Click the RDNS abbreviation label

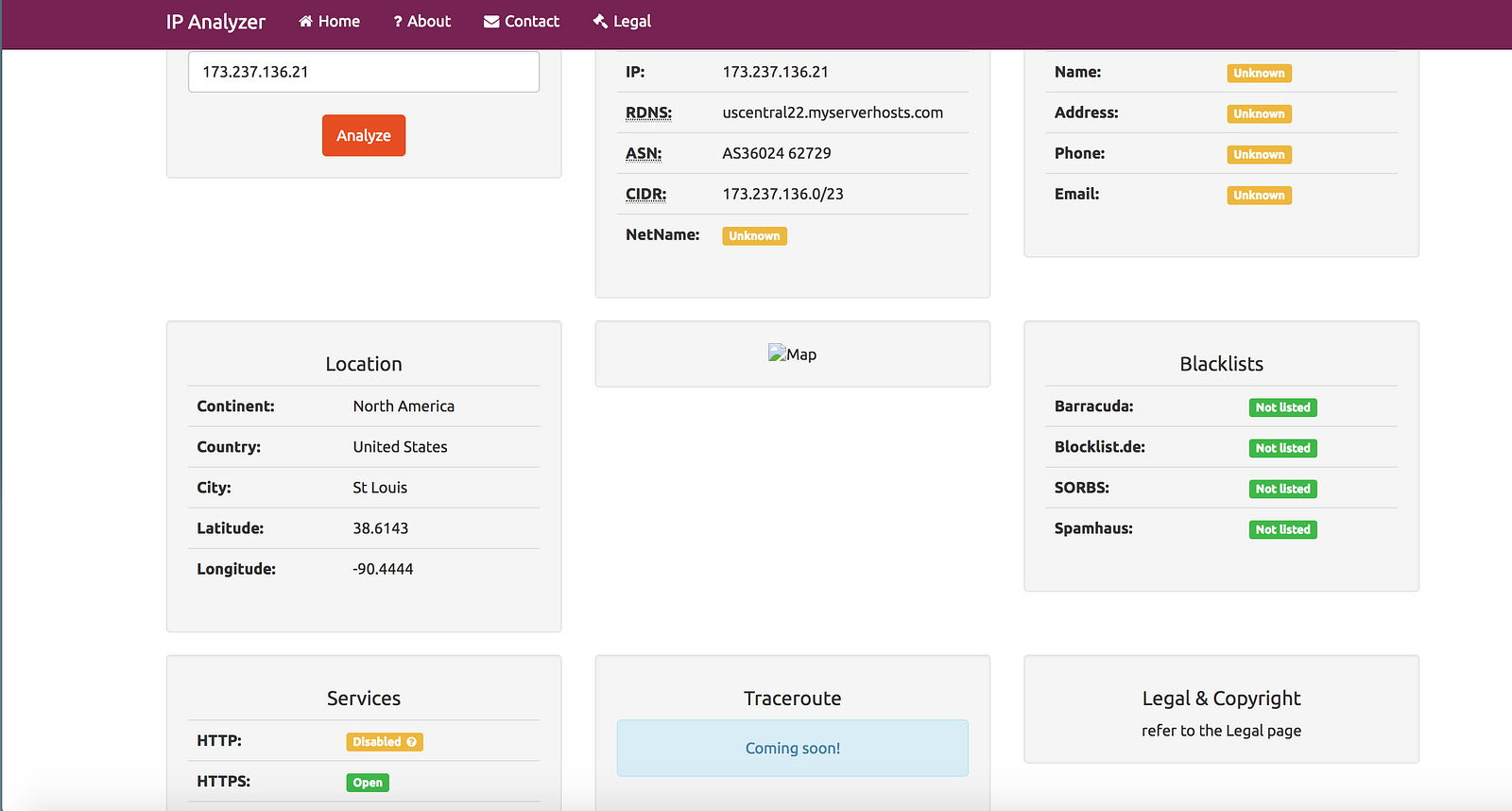(648, 112)
